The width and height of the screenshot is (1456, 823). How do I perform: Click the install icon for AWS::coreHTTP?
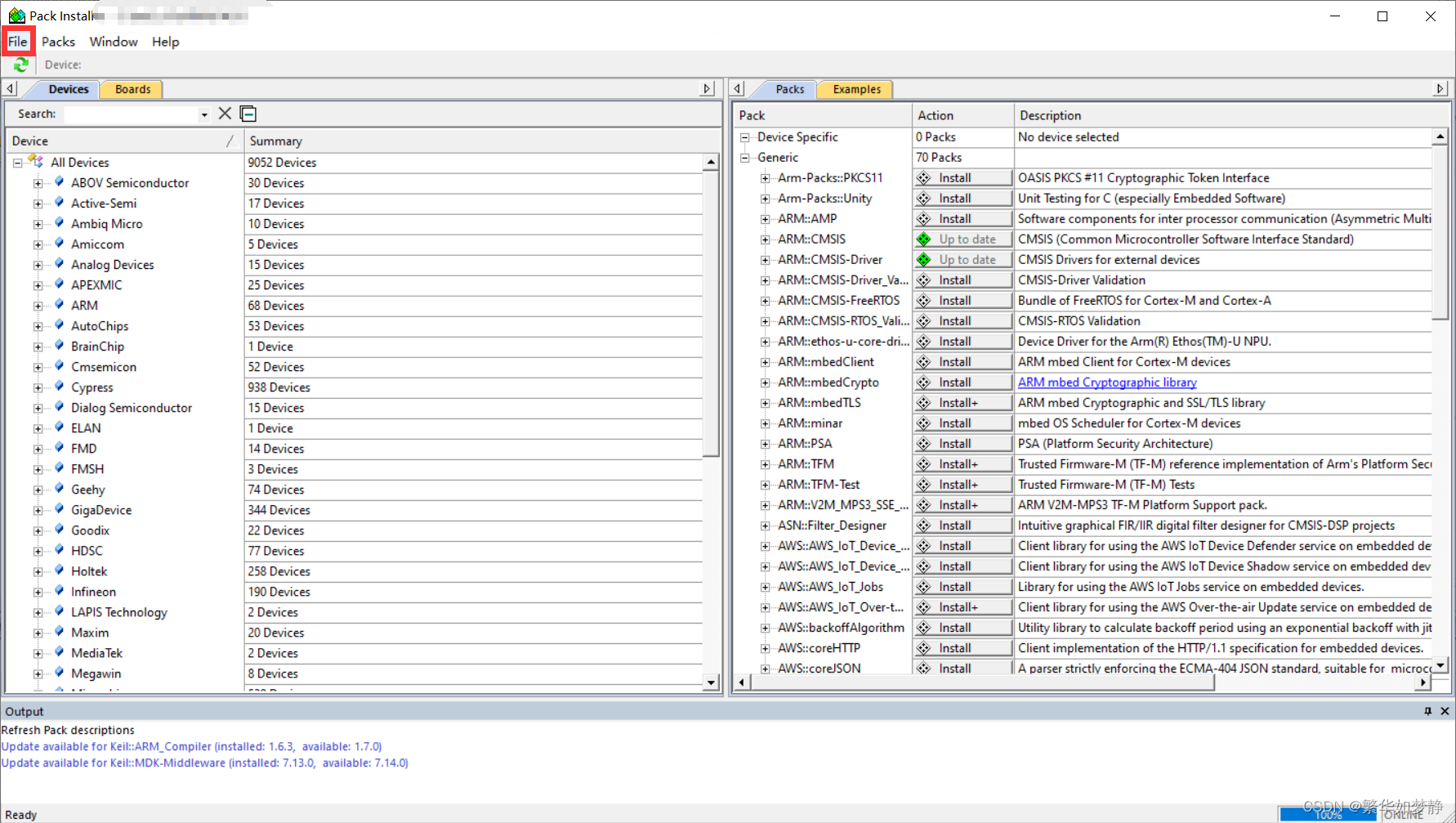[924, 648]
